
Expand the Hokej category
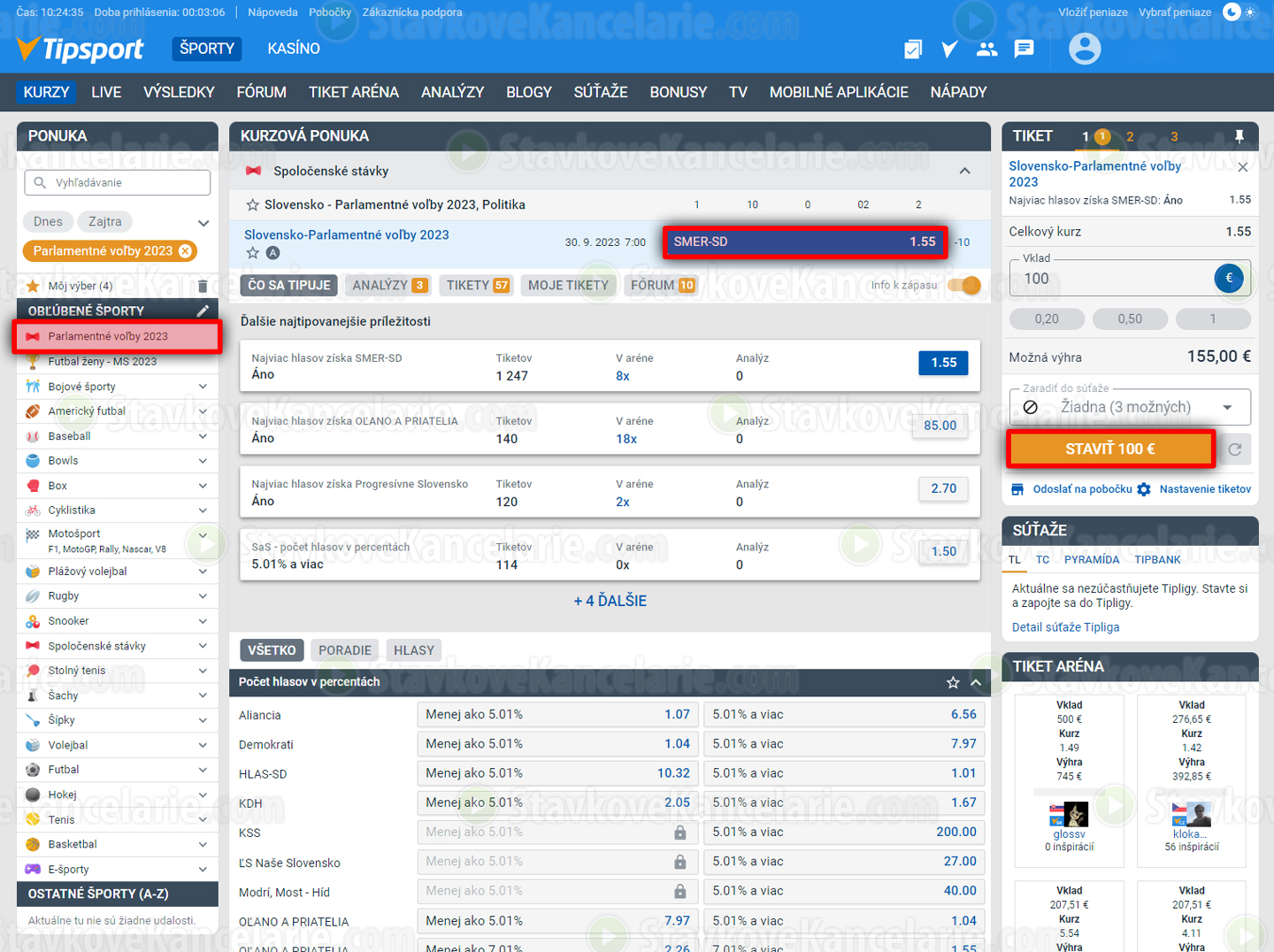pos(203,795)
